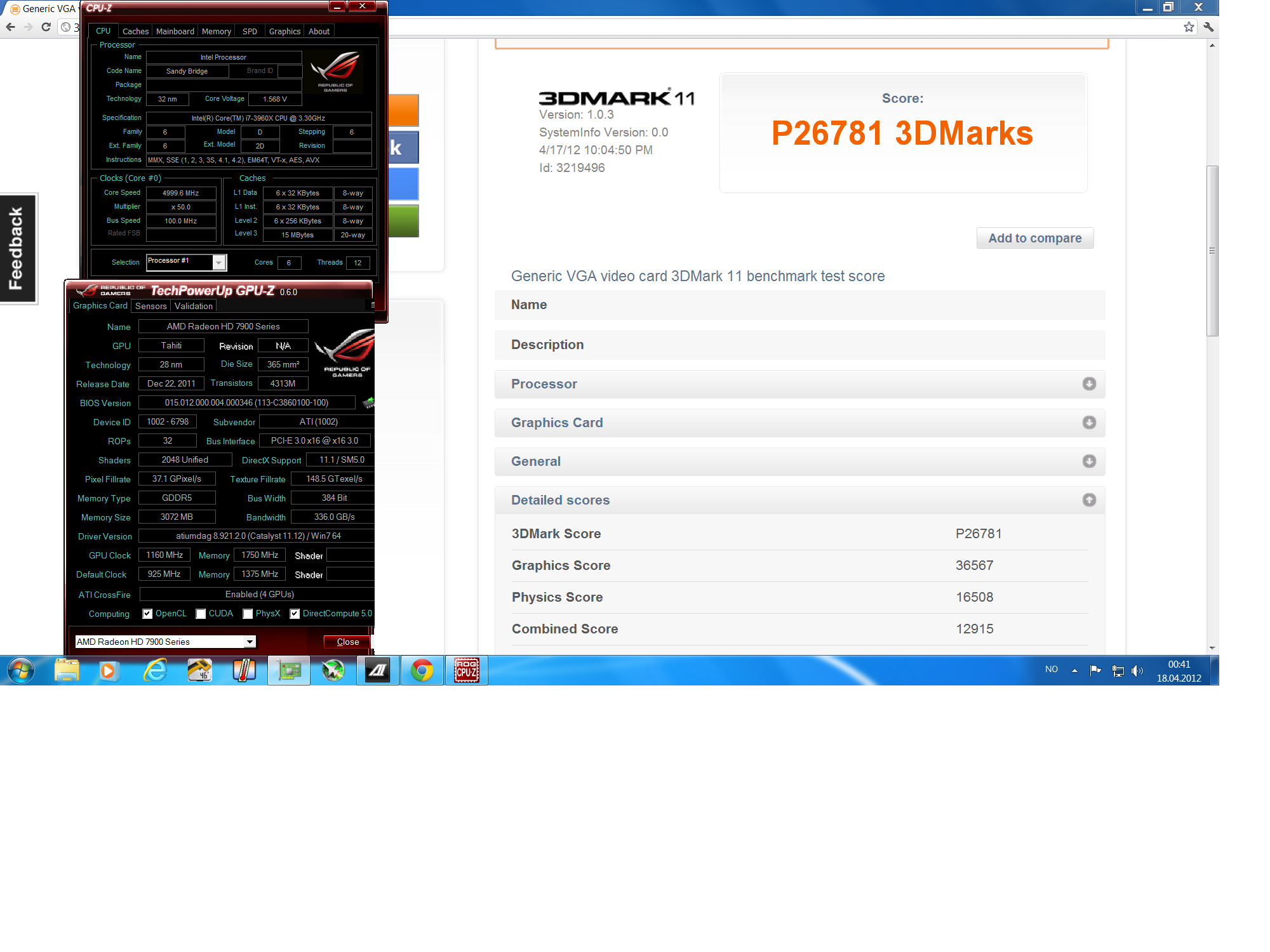Image resolution: width=1270 pixels, height=952 pixels.
Task: Click the Graphics Score value 36567
Action: click(x=975, y=565)
